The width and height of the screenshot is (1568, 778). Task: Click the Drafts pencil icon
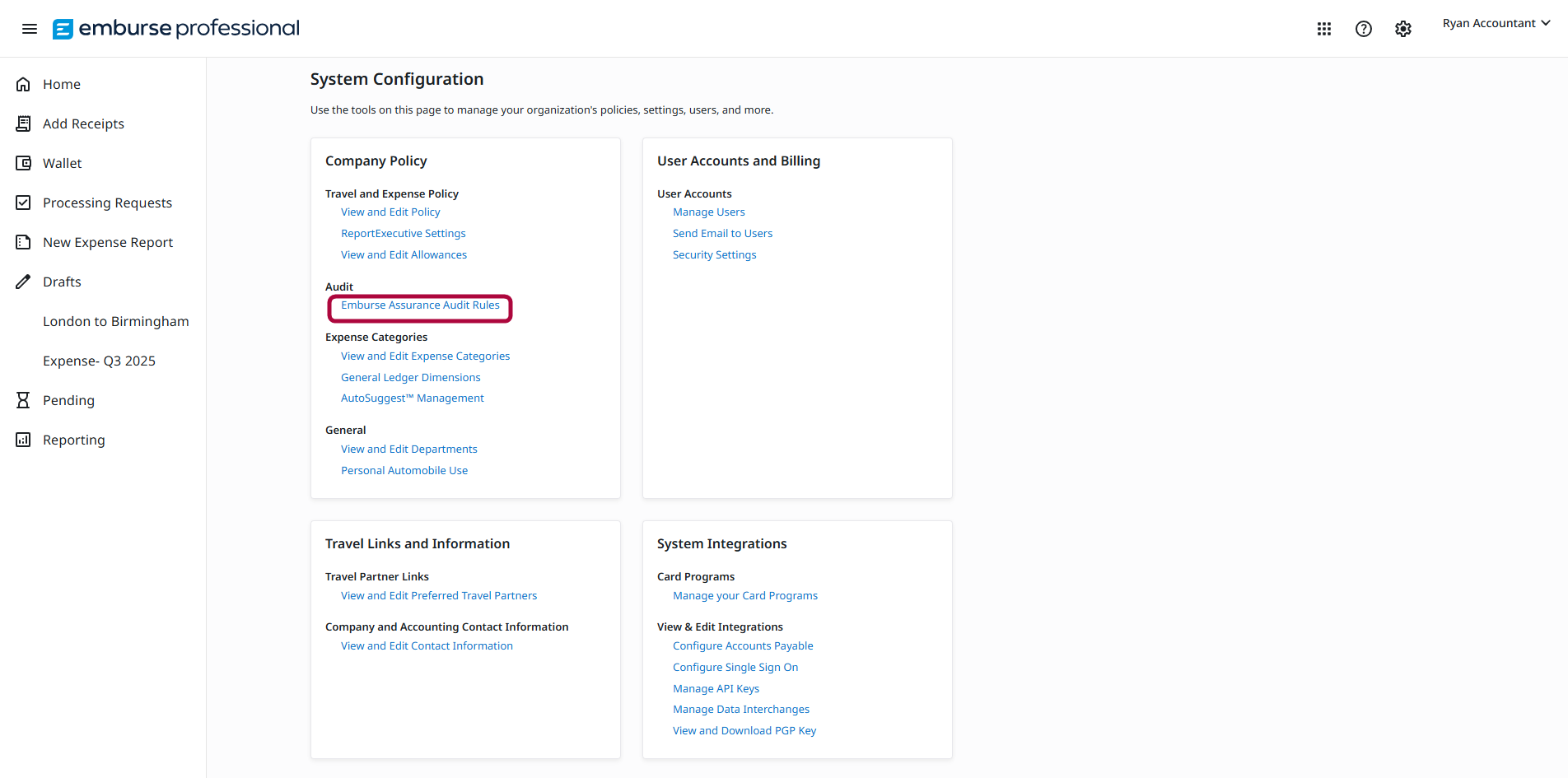tap(23, 281)
